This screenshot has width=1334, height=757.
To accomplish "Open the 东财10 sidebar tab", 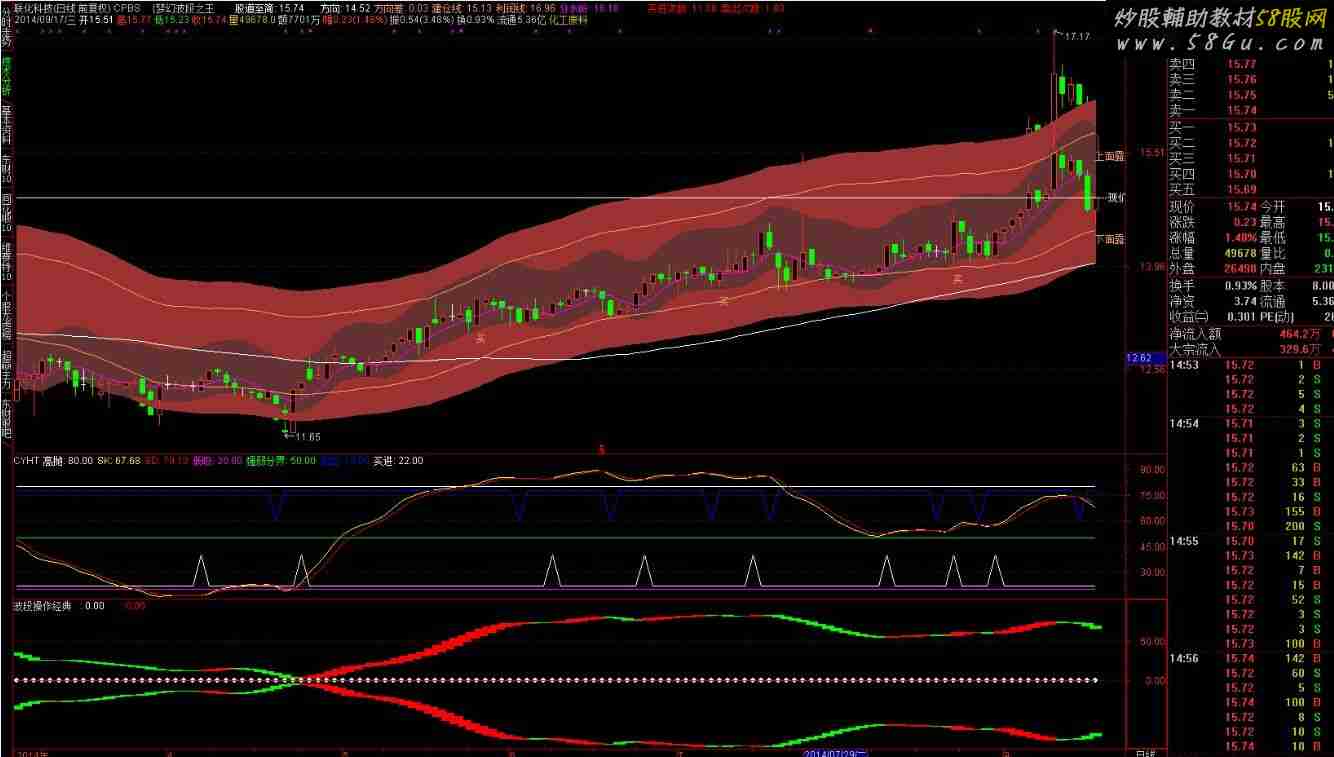I will pos(6,167).
